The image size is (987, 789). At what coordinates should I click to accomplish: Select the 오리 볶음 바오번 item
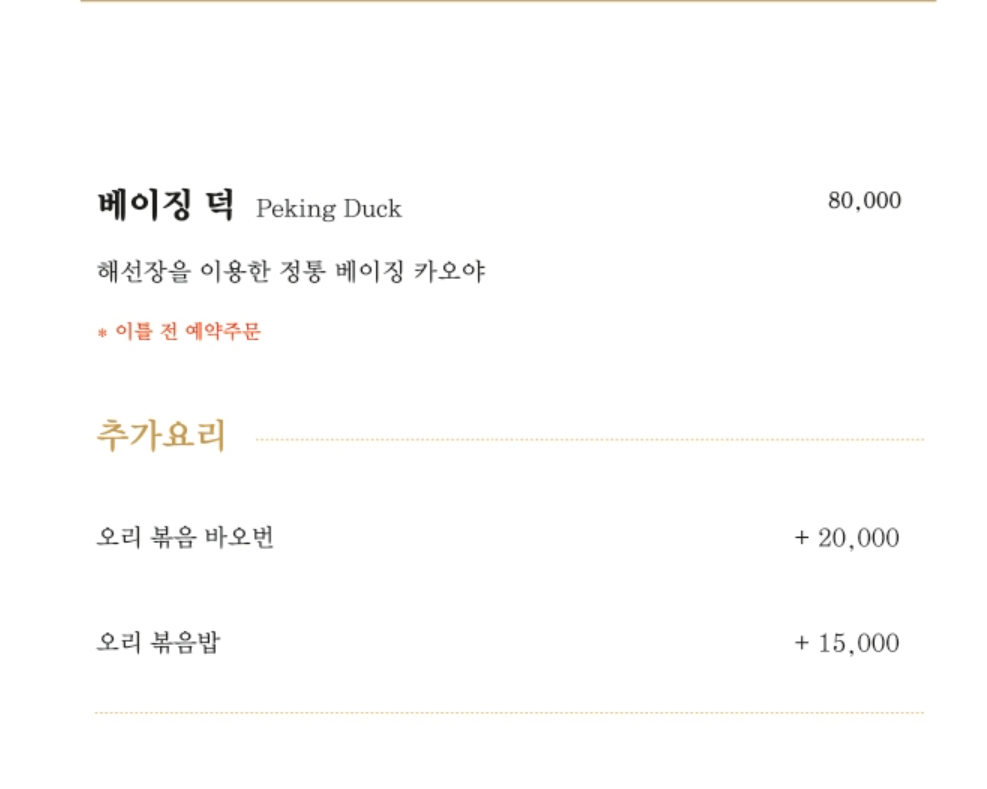(185, 538)
